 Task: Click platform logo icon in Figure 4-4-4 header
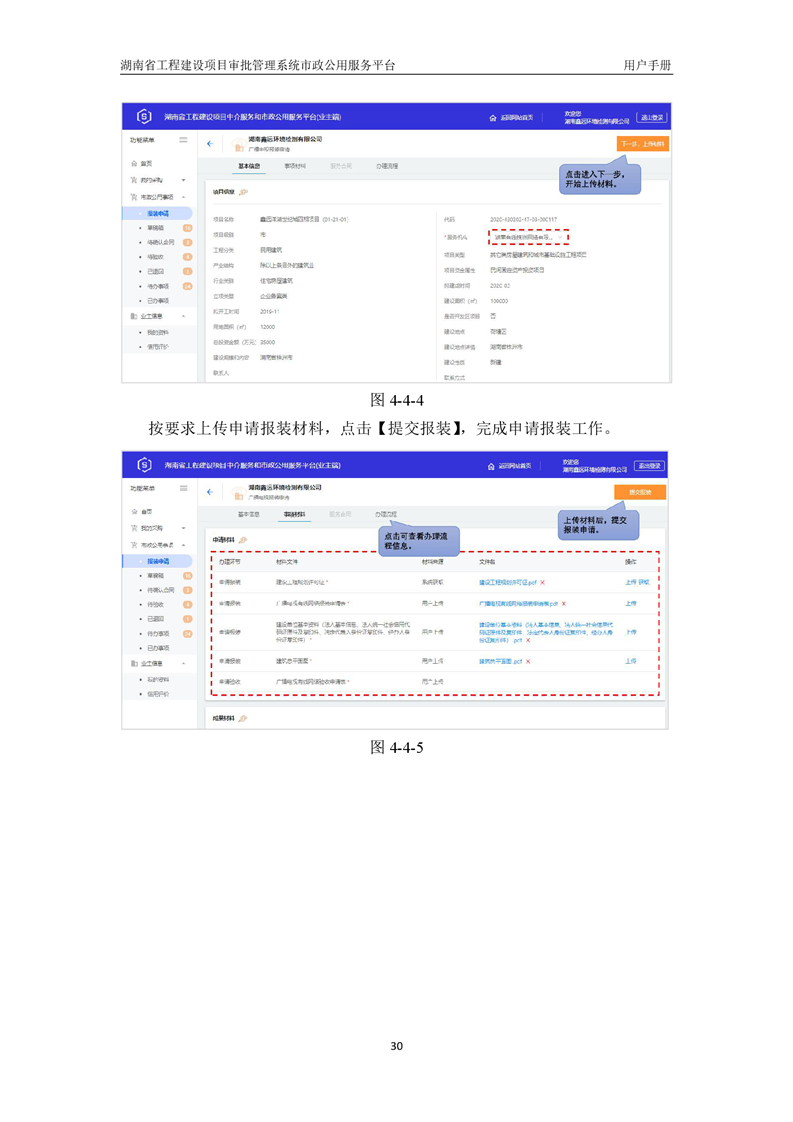pos(144,116)
